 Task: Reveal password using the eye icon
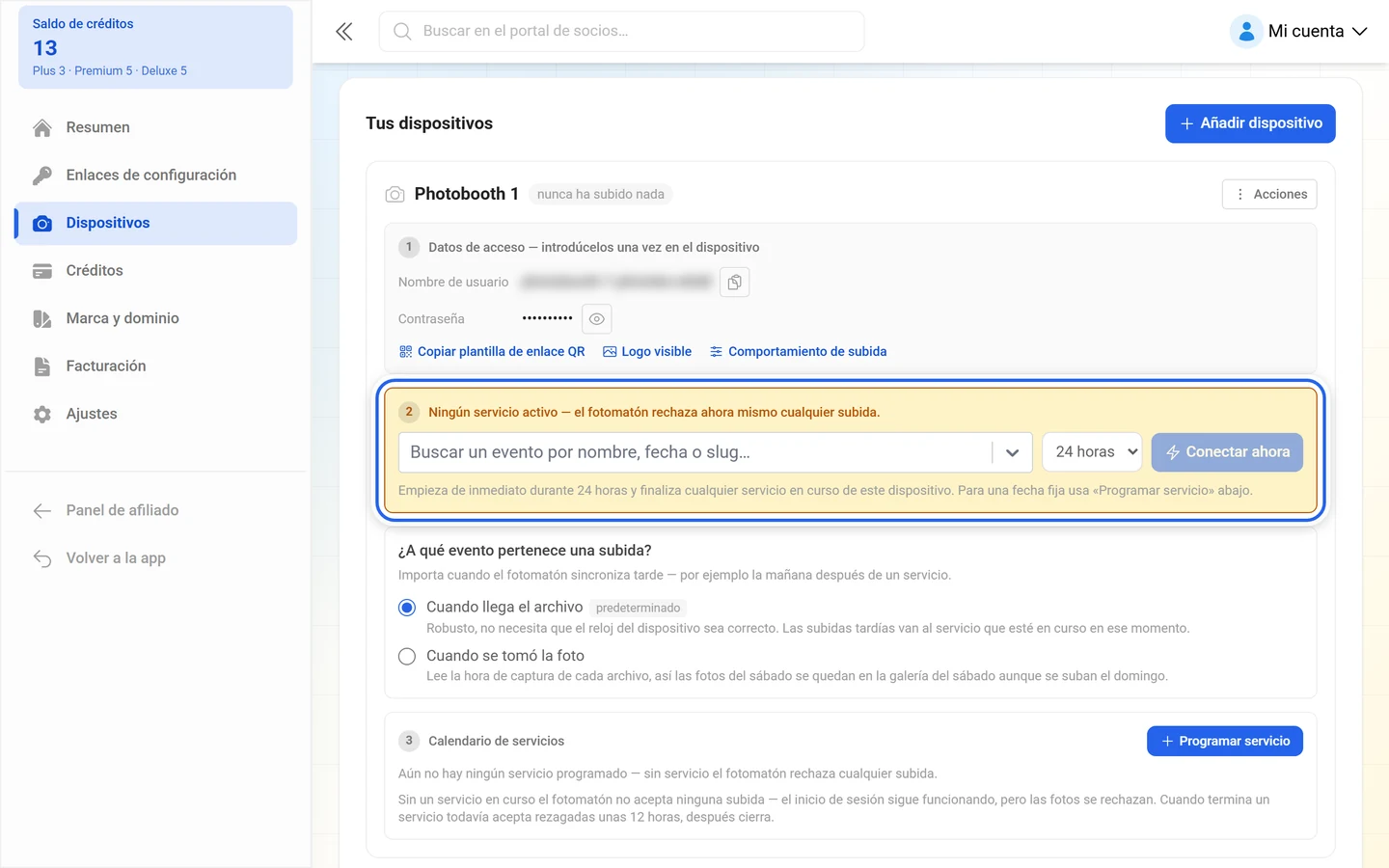coord(597,319)
